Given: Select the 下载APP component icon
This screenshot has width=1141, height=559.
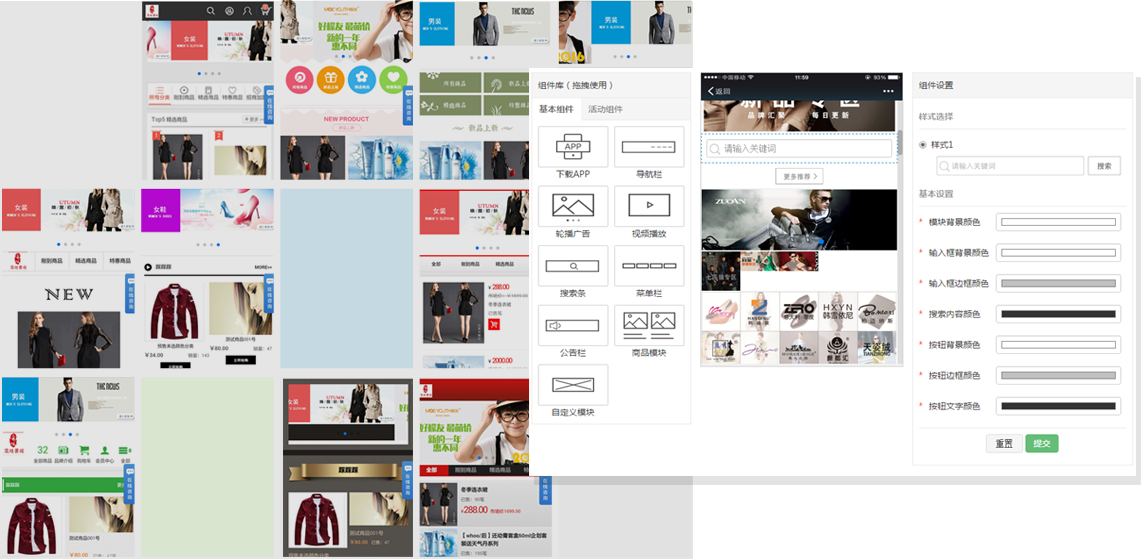Looking at the screenshot, I should click(x=573, y=147).
